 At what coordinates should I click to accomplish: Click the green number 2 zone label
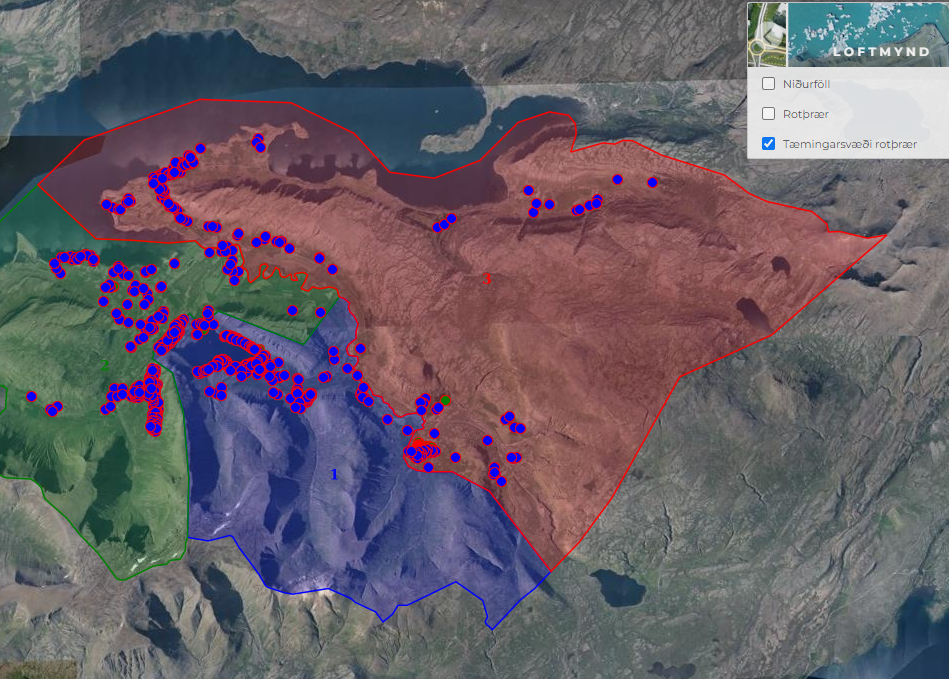tap(104, 363)
